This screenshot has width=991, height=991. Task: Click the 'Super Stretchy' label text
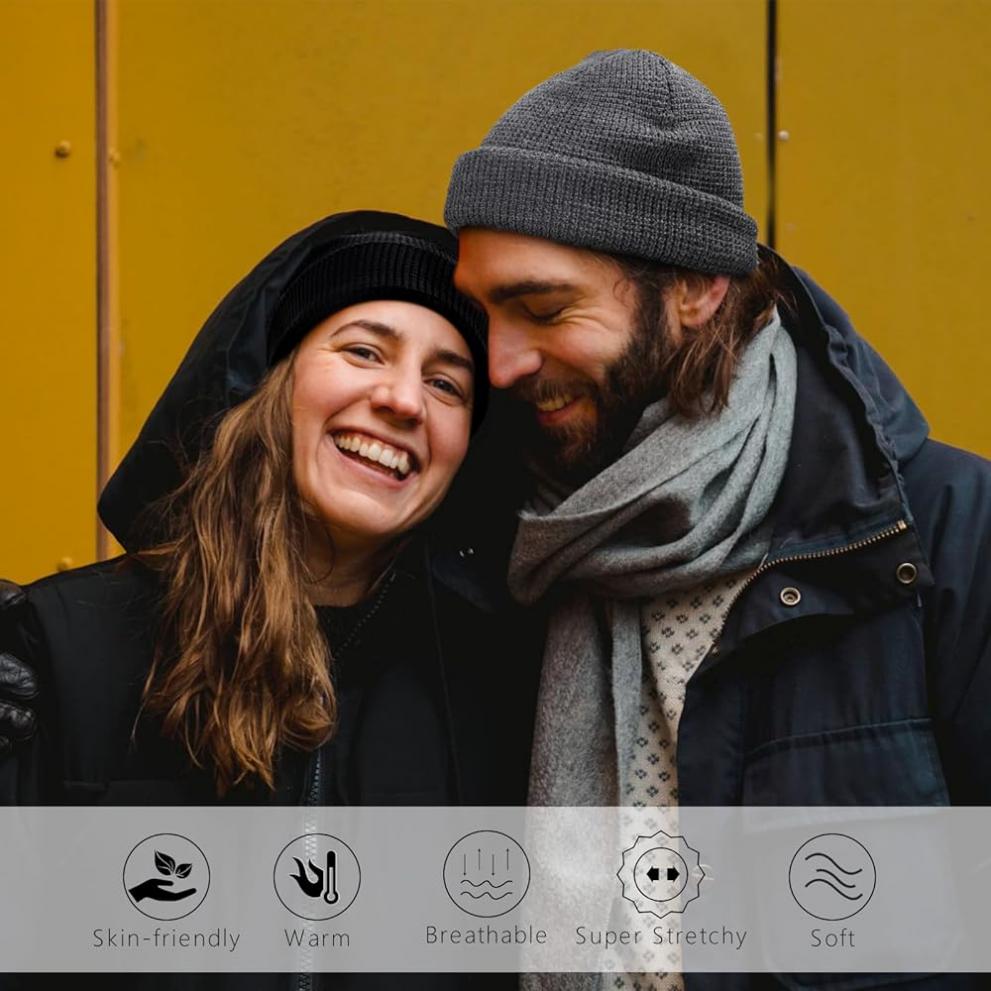coord(661,936)
